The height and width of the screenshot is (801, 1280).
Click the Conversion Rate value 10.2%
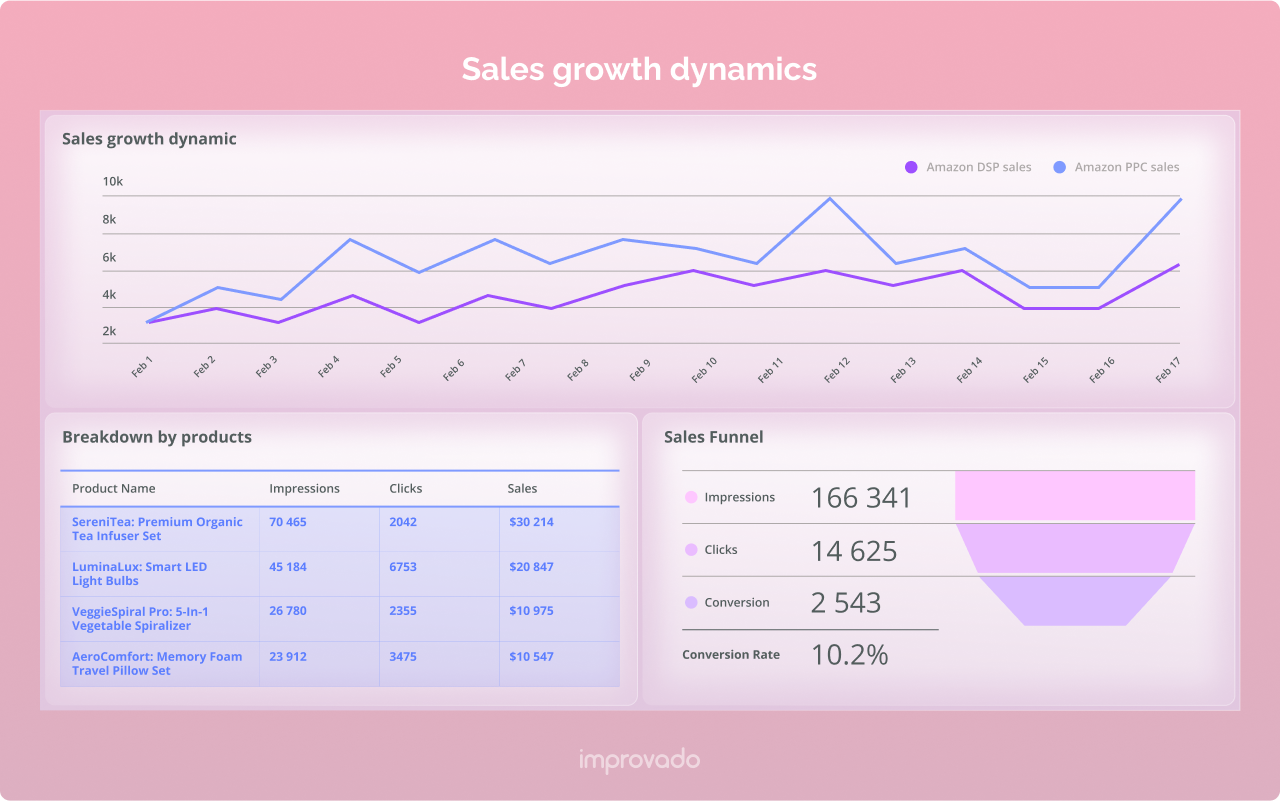point(848,655)
